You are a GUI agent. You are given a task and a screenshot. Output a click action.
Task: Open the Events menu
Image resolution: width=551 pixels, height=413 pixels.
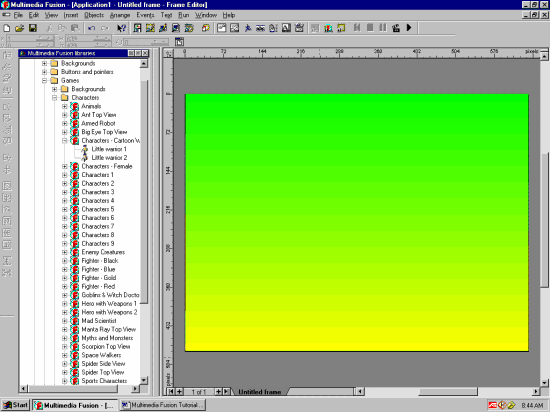coord(145,15)
